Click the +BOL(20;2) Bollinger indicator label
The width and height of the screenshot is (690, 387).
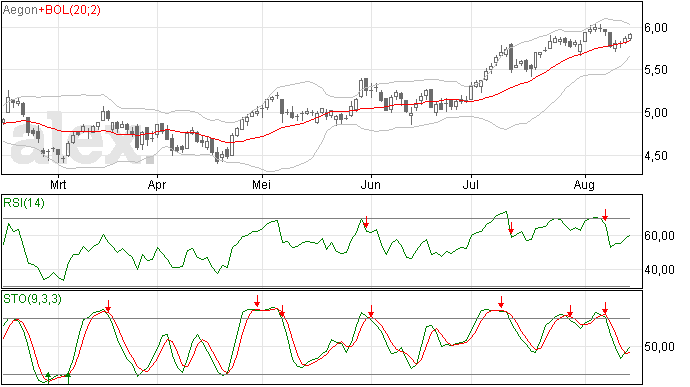(x=70, y=10)
